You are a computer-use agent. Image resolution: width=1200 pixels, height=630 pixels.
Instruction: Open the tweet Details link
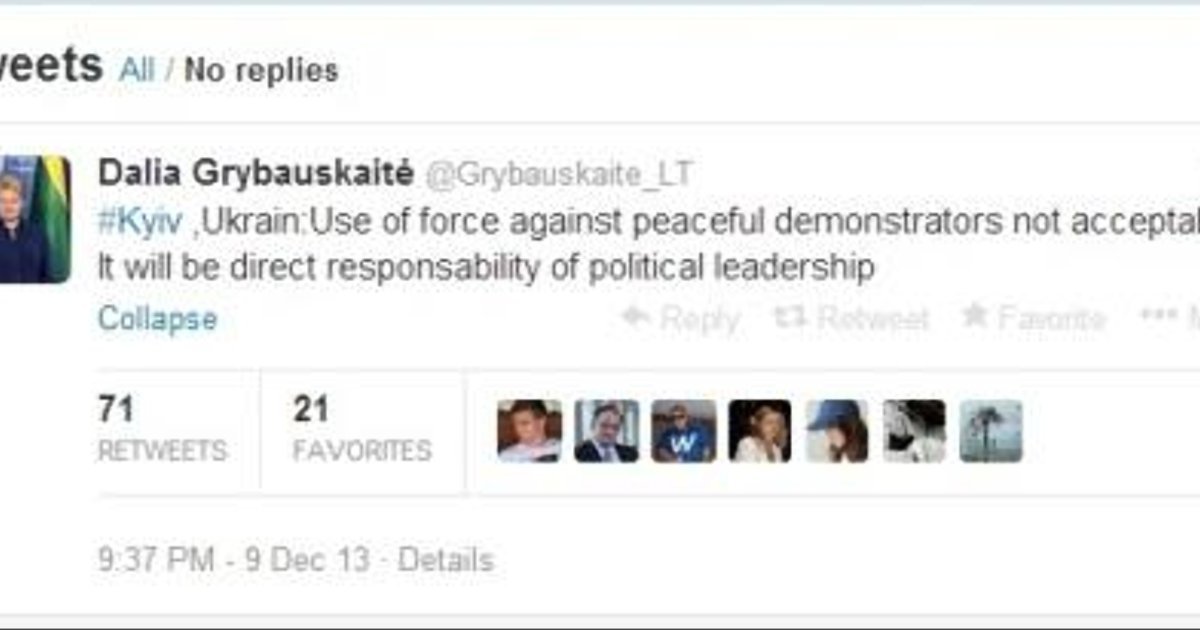[446, 560]
